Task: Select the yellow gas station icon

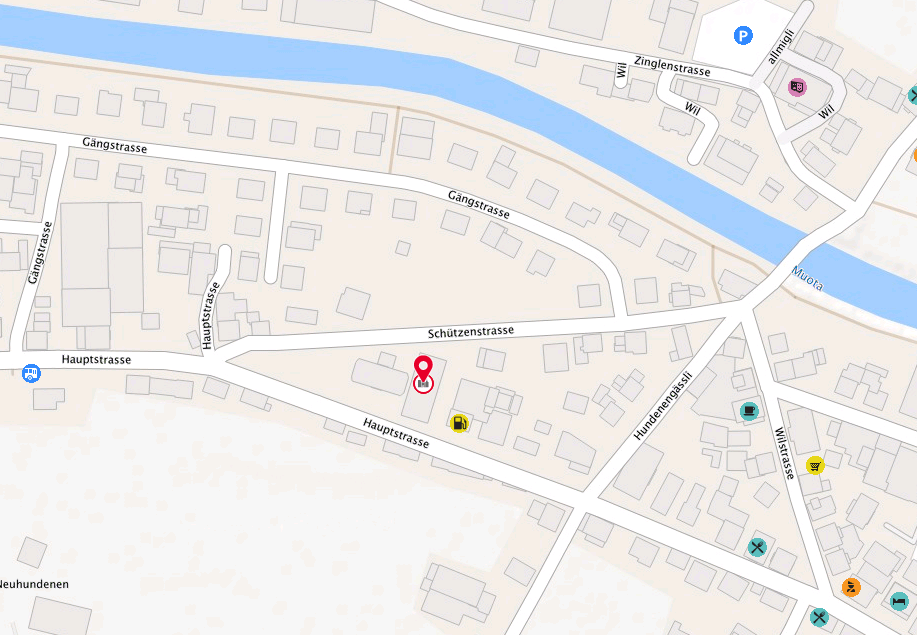Action: coord(460,423)
